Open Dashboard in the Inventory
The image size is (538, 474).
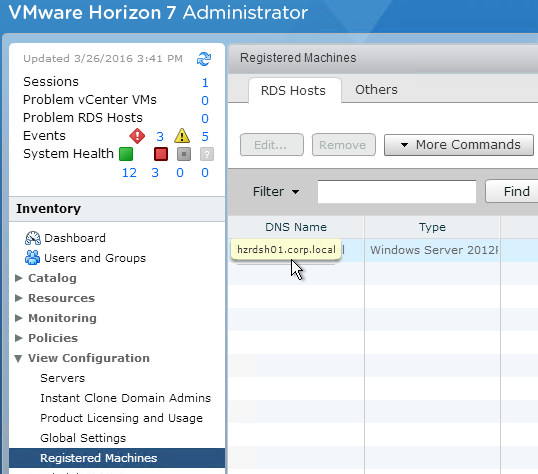click(75, 238)
